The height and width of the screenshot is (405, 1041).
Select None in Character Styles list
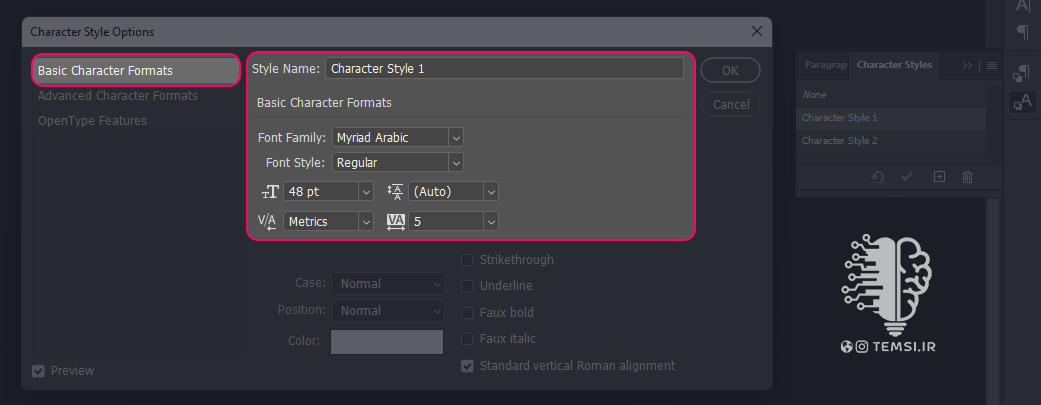click(890, 95)
